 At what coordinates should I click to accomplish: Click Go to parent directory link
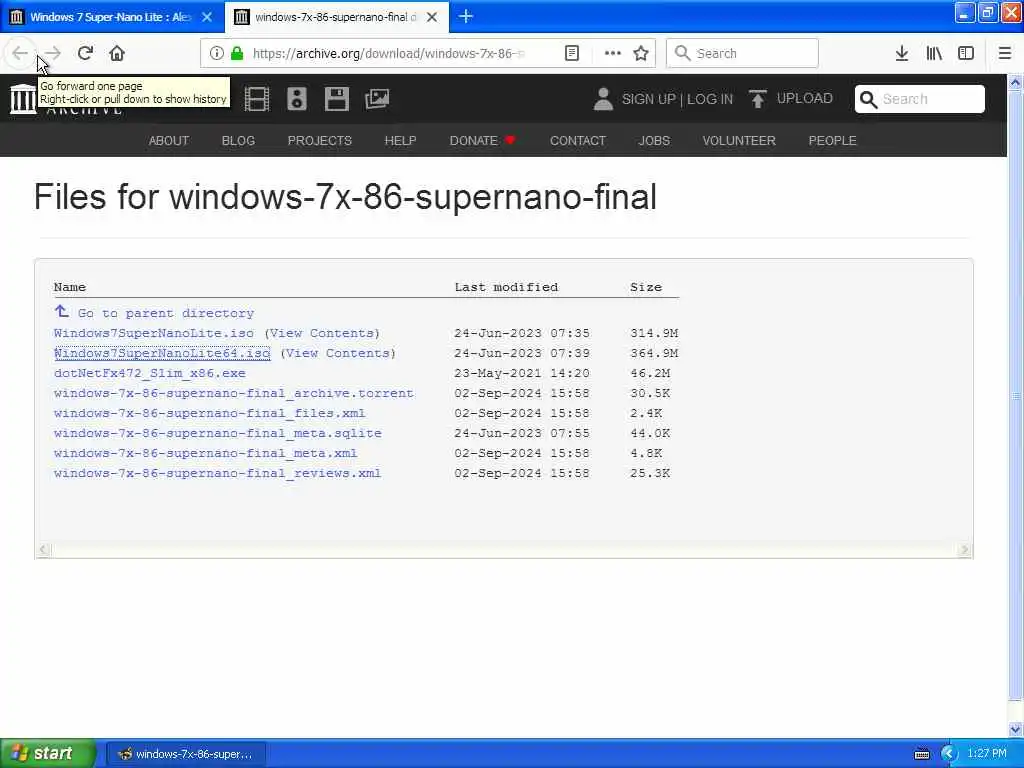(166, 313)
